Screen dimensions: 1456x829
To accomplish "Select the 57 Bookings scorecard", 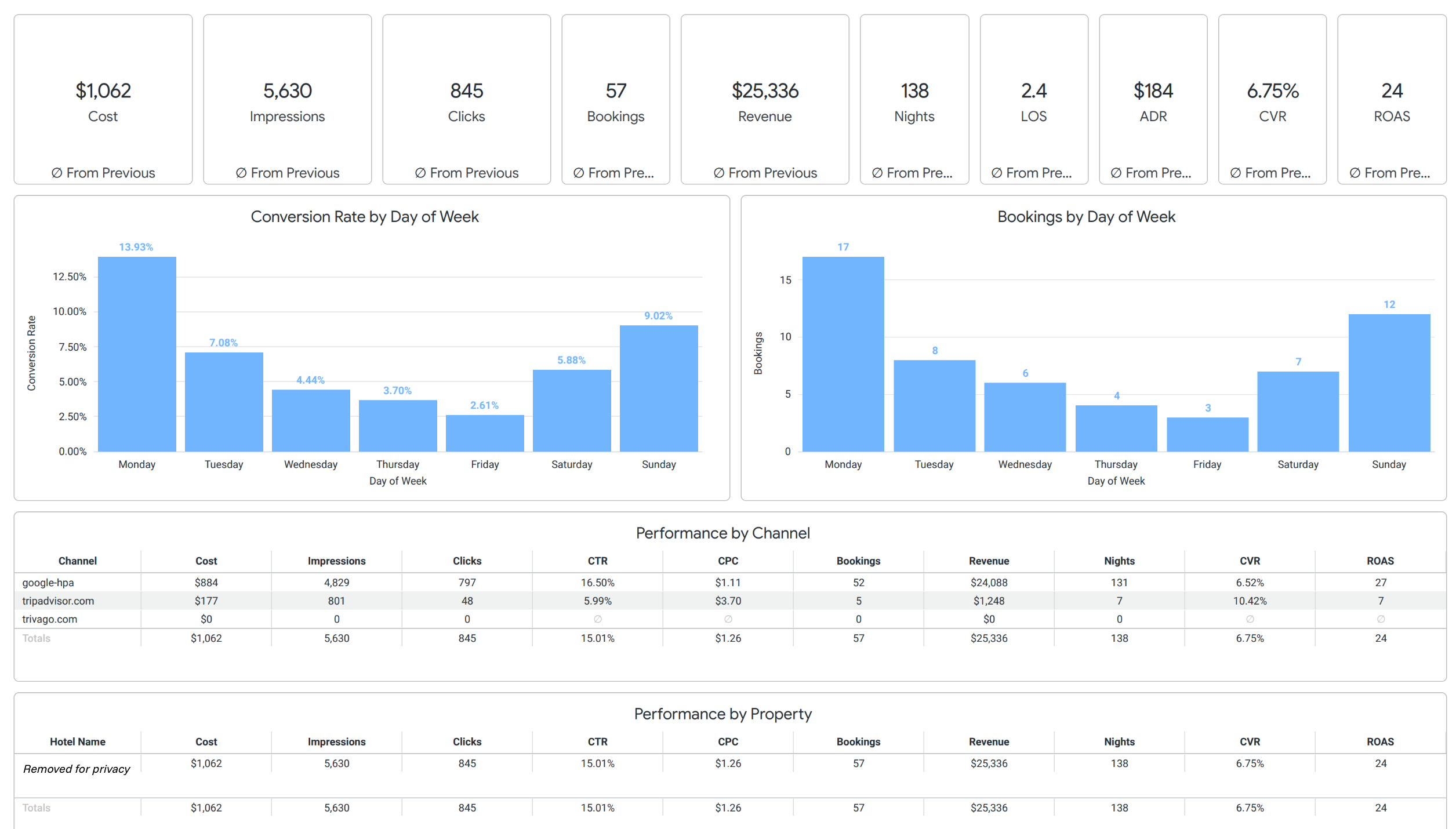I will coord(616,100).
